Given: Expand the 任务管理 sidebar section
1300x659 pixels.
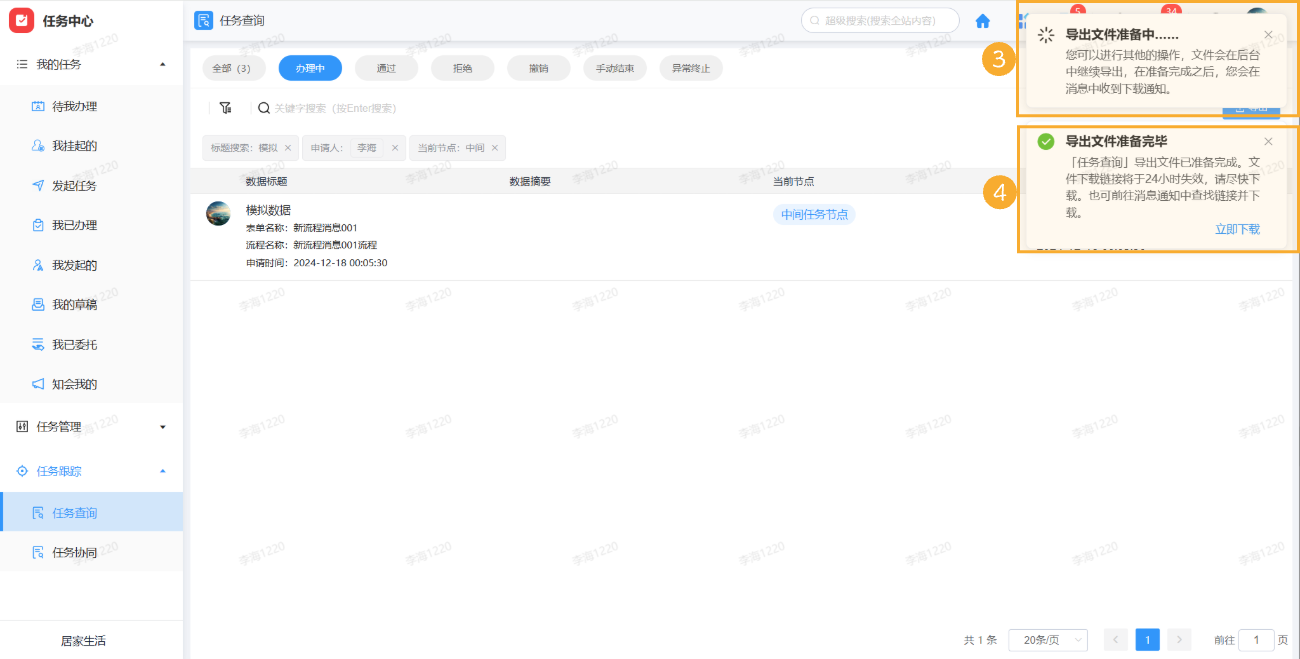Looking at the screenshot, I should (163, 426).
